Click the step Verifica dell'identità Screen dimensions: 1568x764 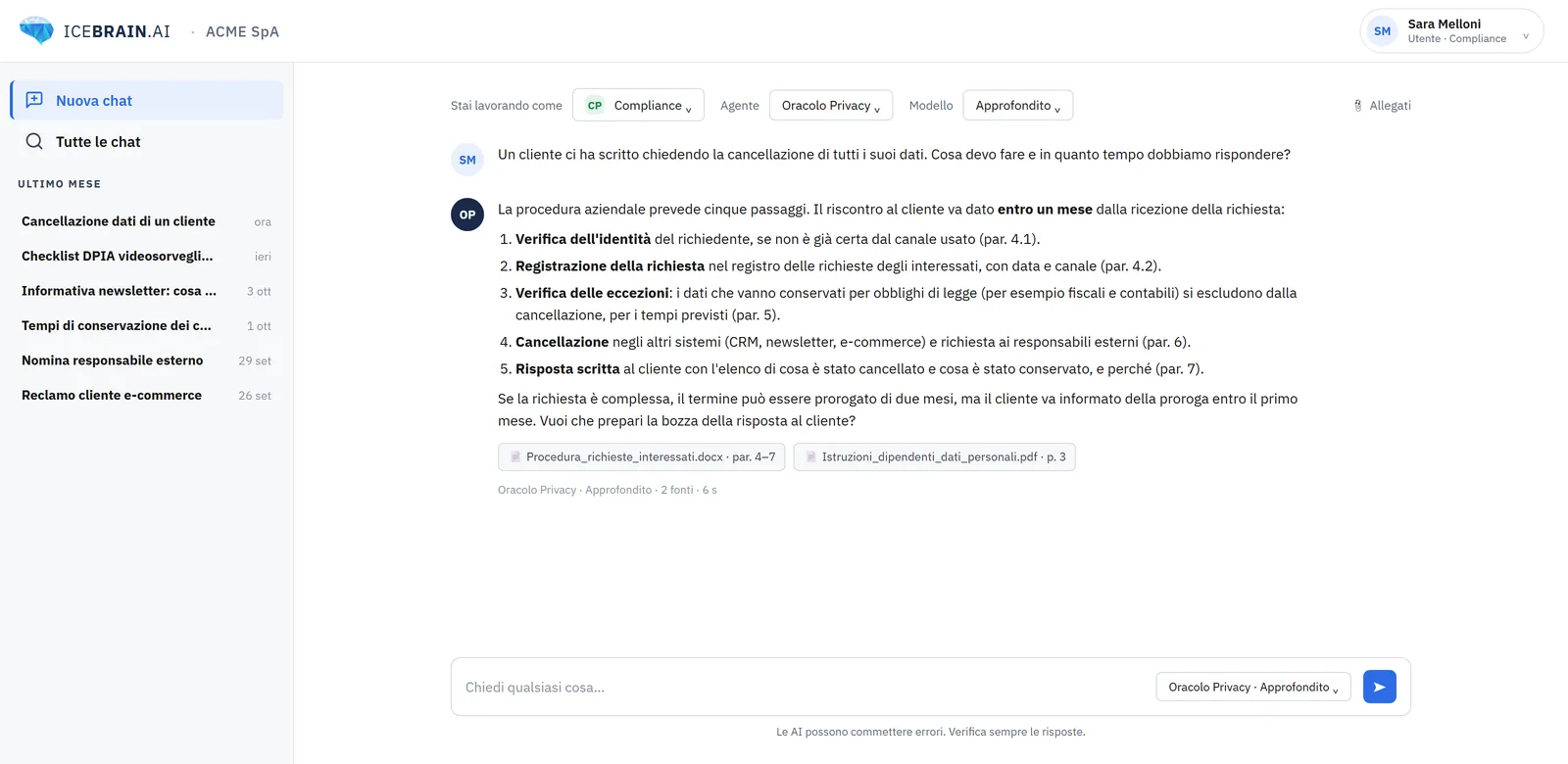[x=583, y=239]
